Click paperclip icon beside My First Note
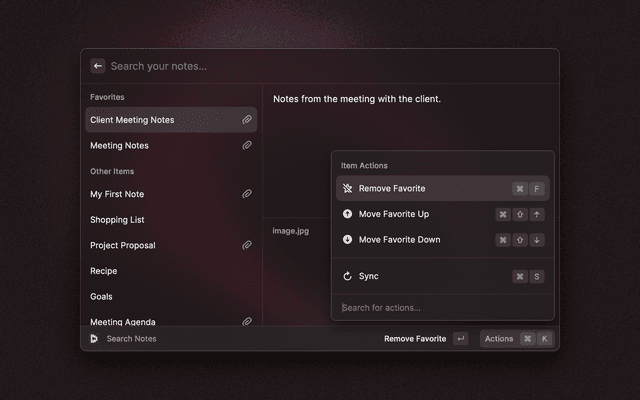 click(x=246, y=194)
